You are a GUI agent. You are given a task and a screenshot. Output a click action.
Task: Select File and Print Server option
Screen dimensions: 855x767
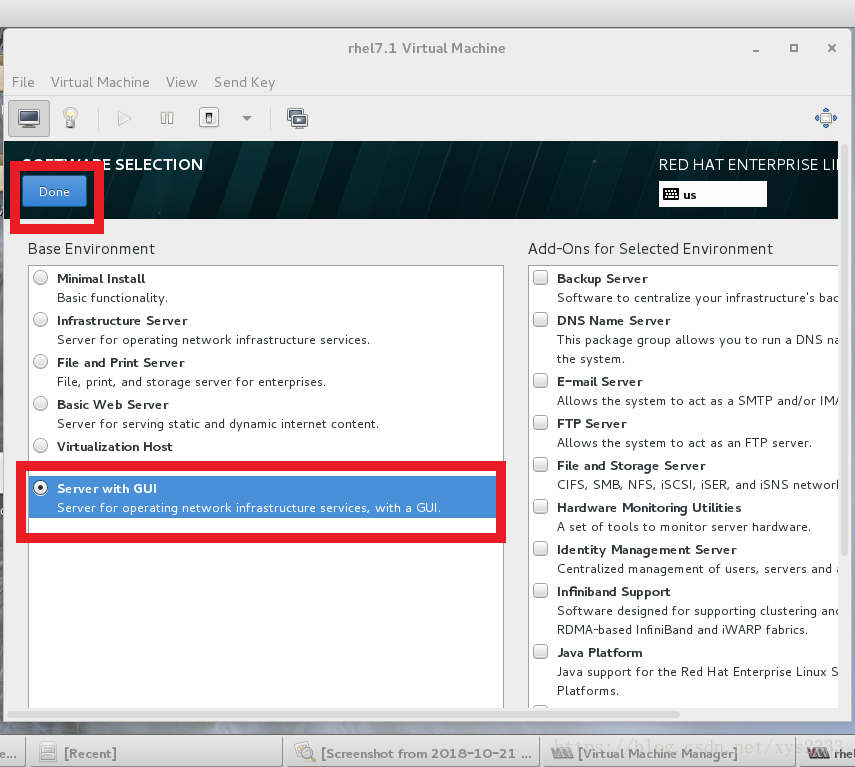[x=40, y=362]
